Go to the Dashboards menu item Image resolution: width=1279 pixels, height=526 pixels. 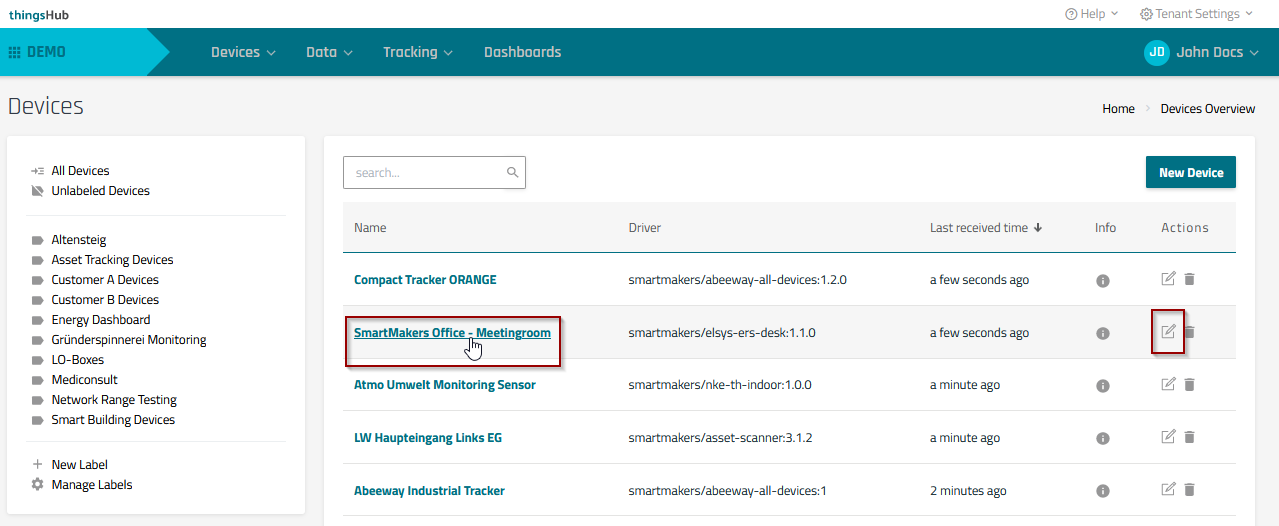522,52
